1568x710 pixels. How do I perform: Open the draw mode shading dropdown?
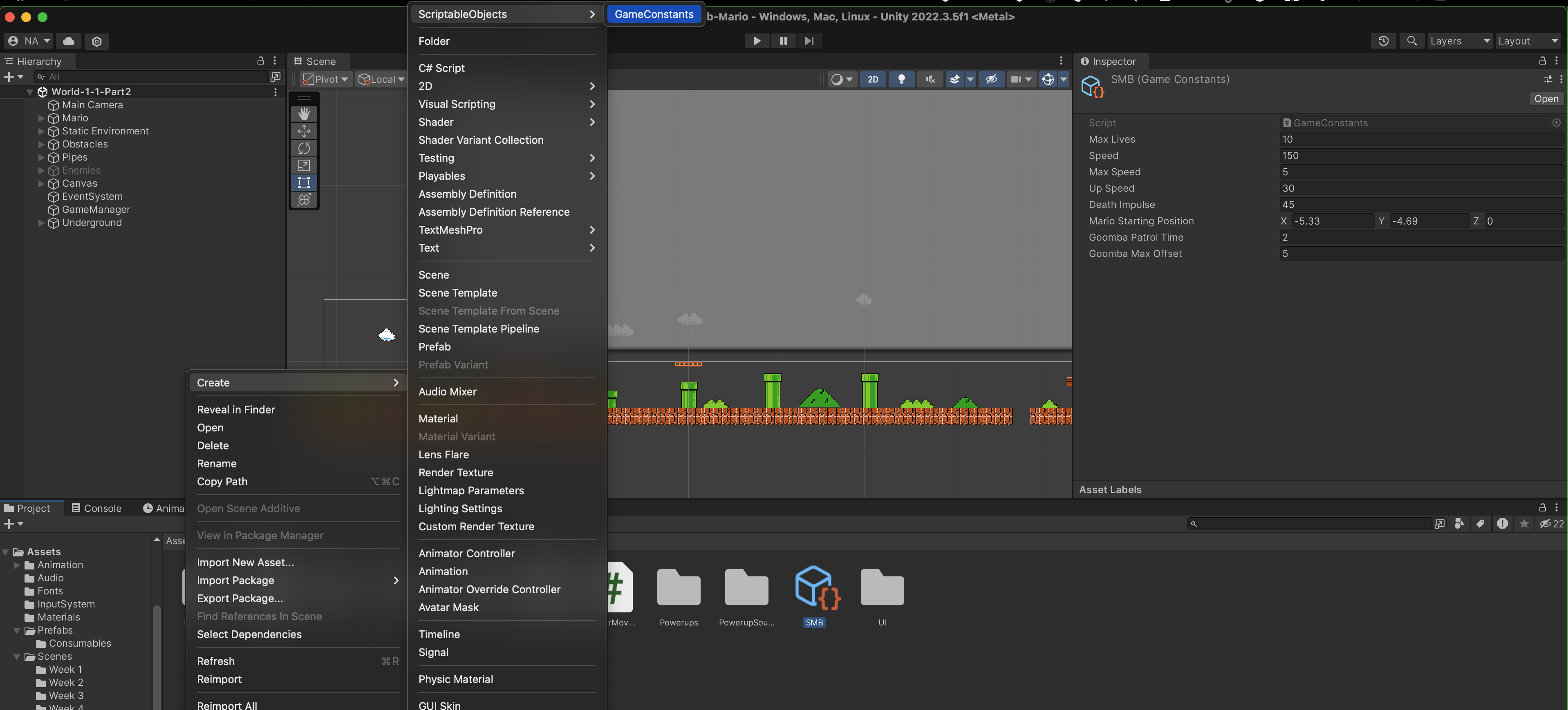(842, 79)
